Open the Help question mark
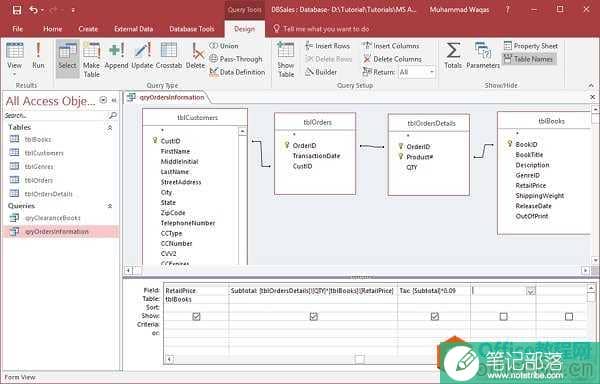 click(507, 10)
